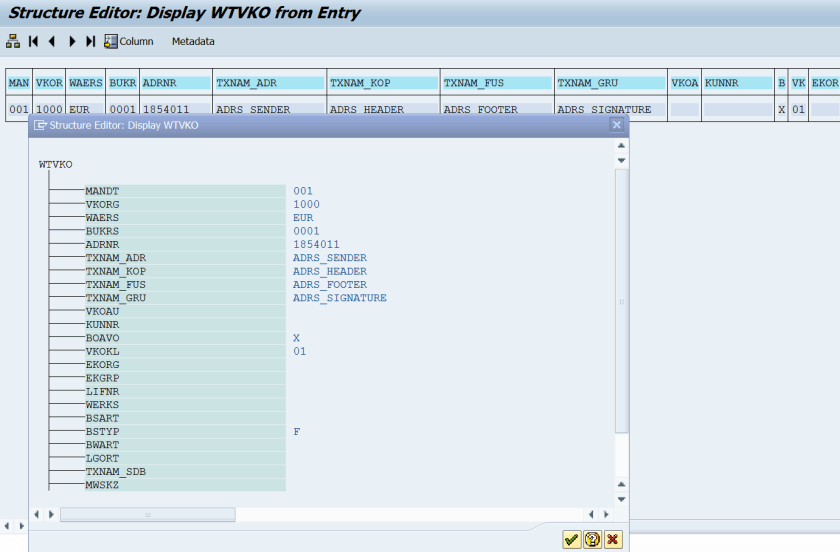The width and height of the screenshot is (840, 552).
Task: Go to the previous entry
Action: (51, 41)
